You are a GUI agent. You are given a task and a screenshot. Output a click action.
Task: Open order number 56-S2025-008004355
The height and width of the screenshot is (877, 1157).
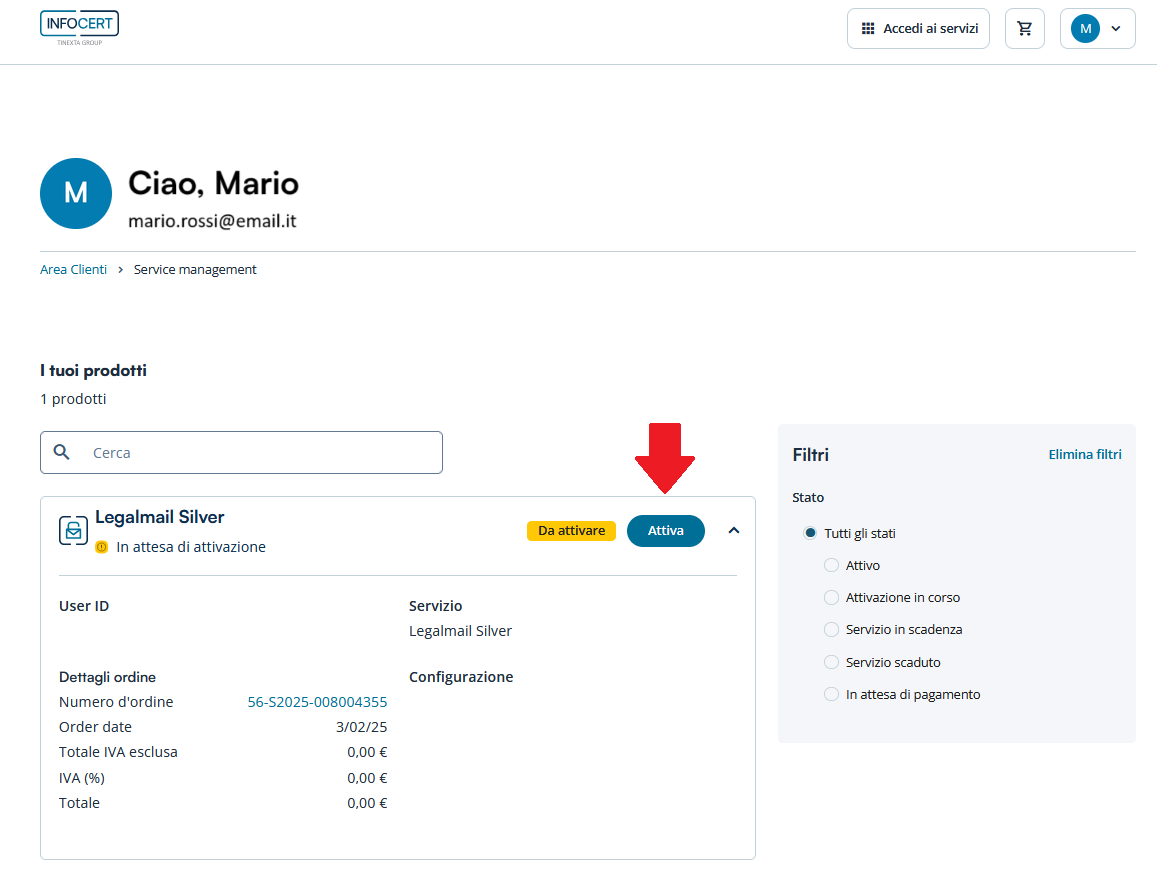[317, 702]
